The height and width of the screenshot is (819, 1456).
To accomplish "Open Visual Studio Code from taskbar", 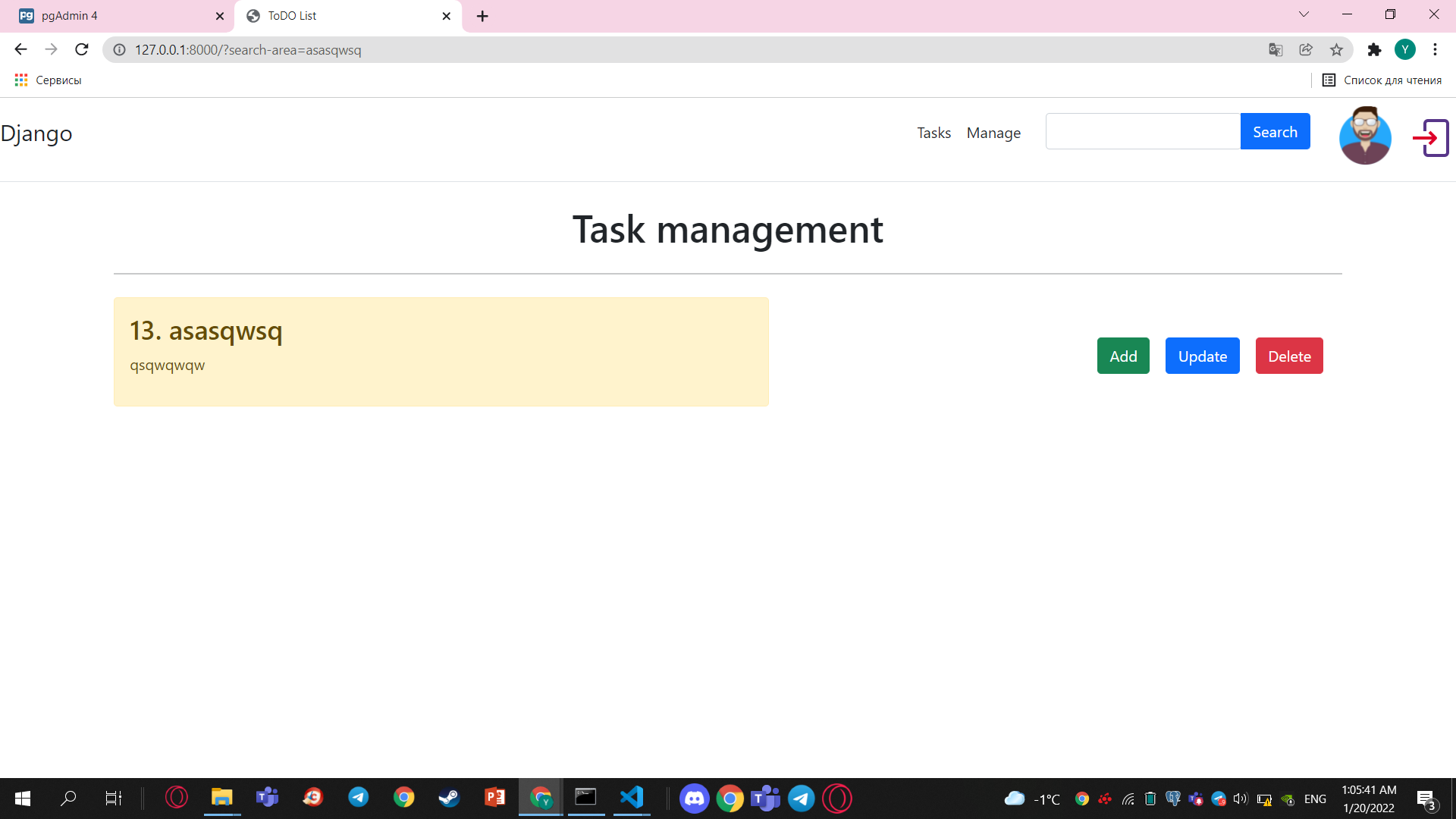I will [x=632, y=799].
